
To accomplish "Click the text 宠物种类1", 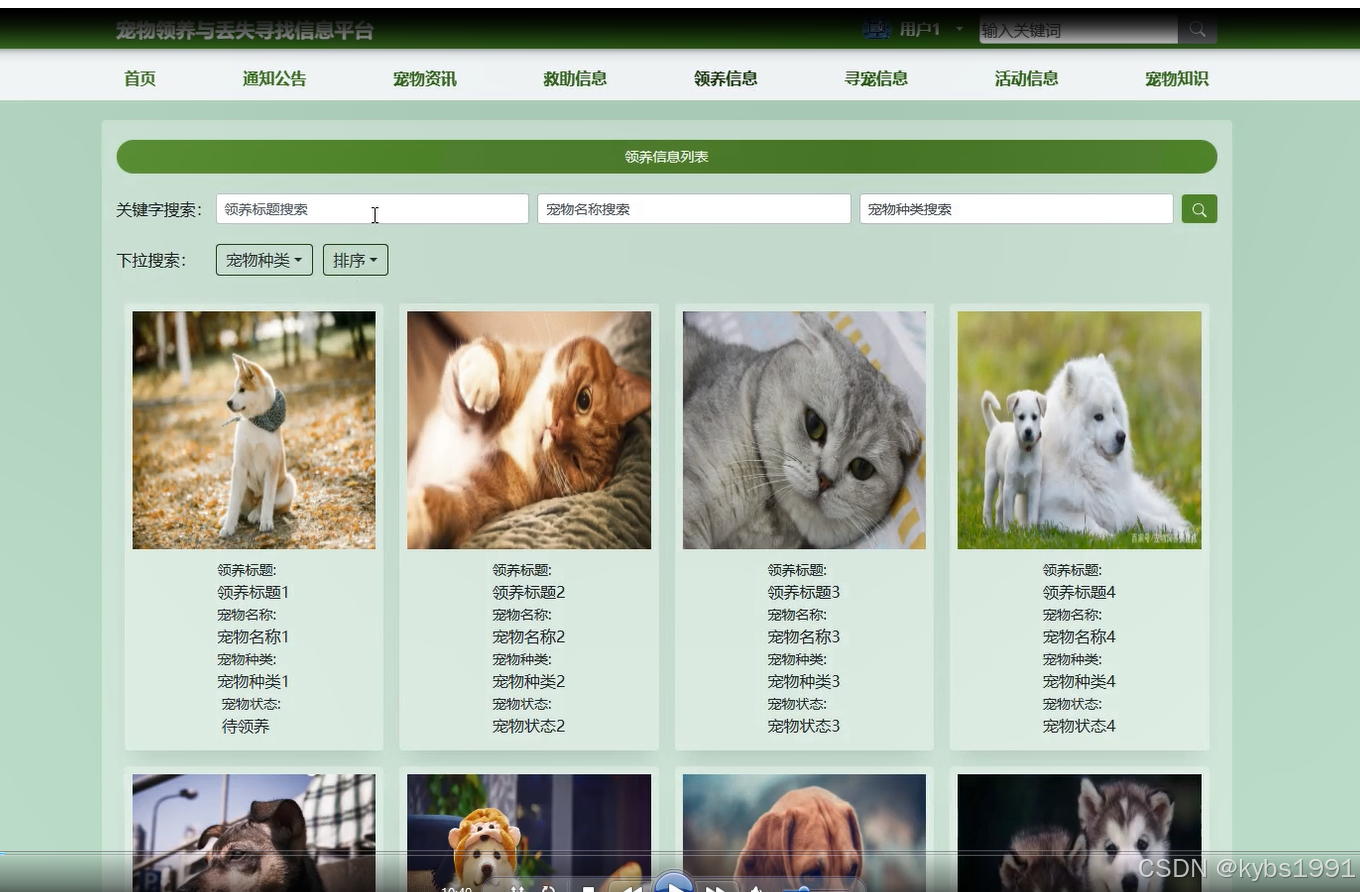I will 253,682.
